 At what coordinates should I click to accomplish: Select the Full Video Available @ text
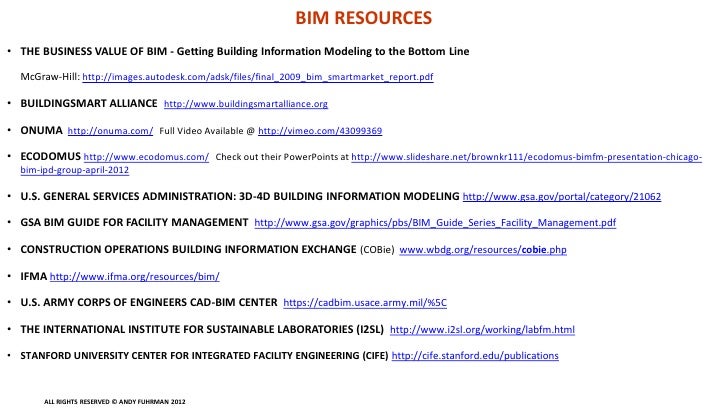[x=207, y=131]
